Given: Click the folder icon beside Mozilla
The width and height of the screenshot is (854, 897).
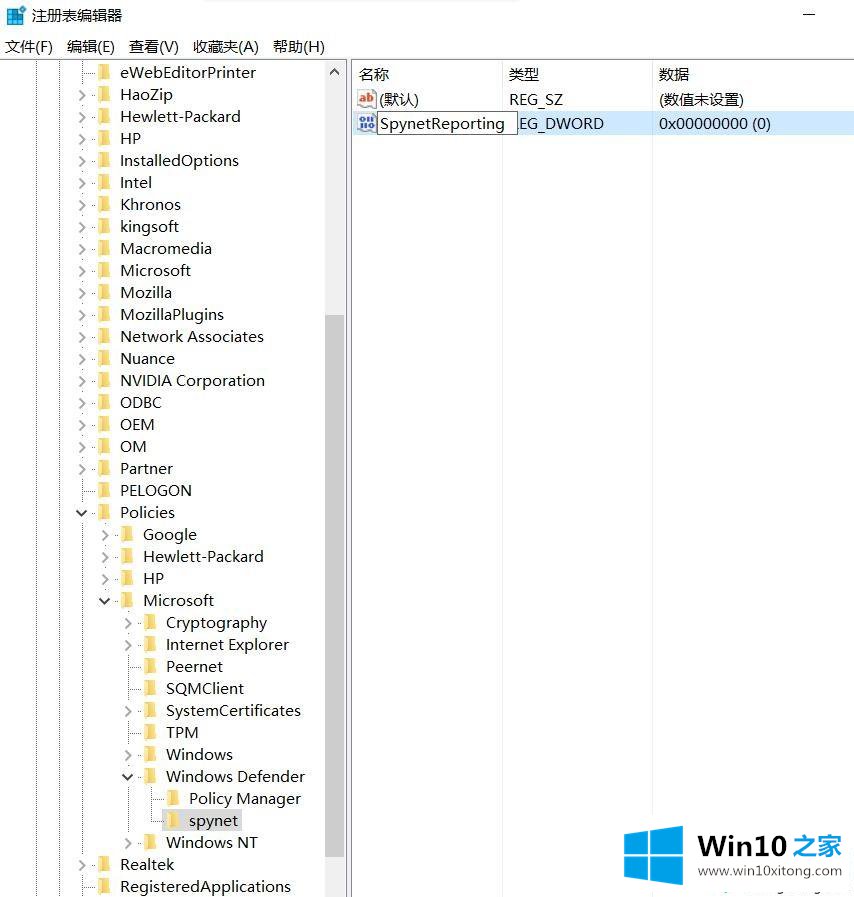Looking at the screenshot, I should [104, 292].
